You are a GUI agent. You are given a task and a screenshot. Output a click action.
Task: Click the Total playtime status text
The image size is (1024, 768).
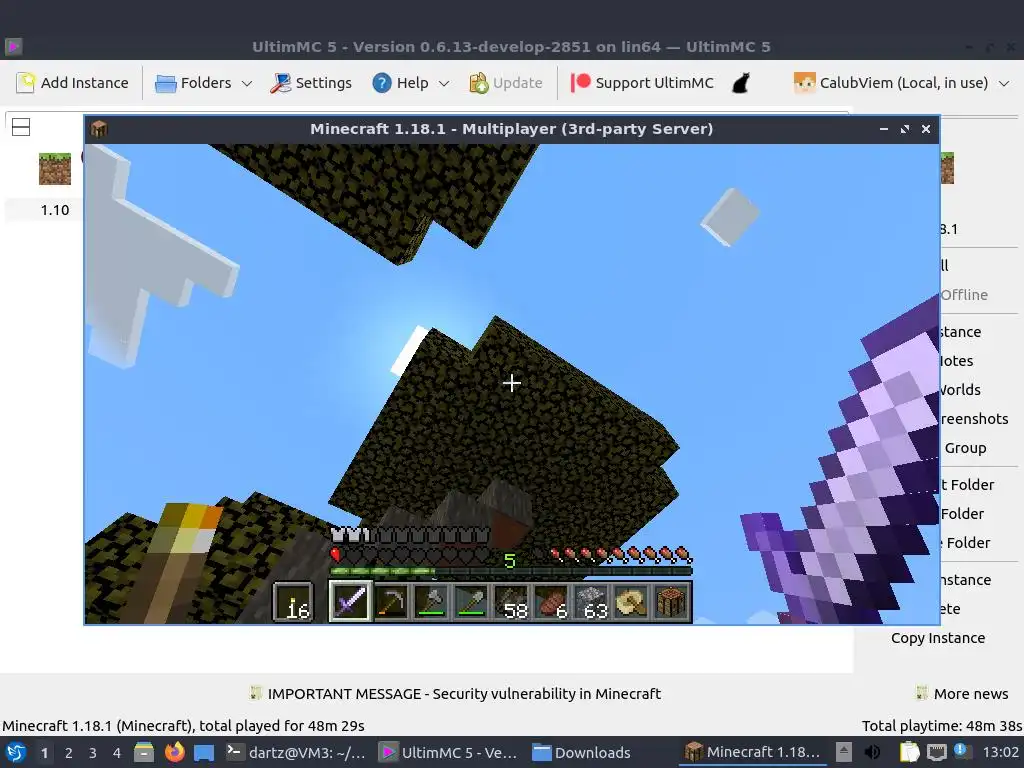tap(942, 726)
